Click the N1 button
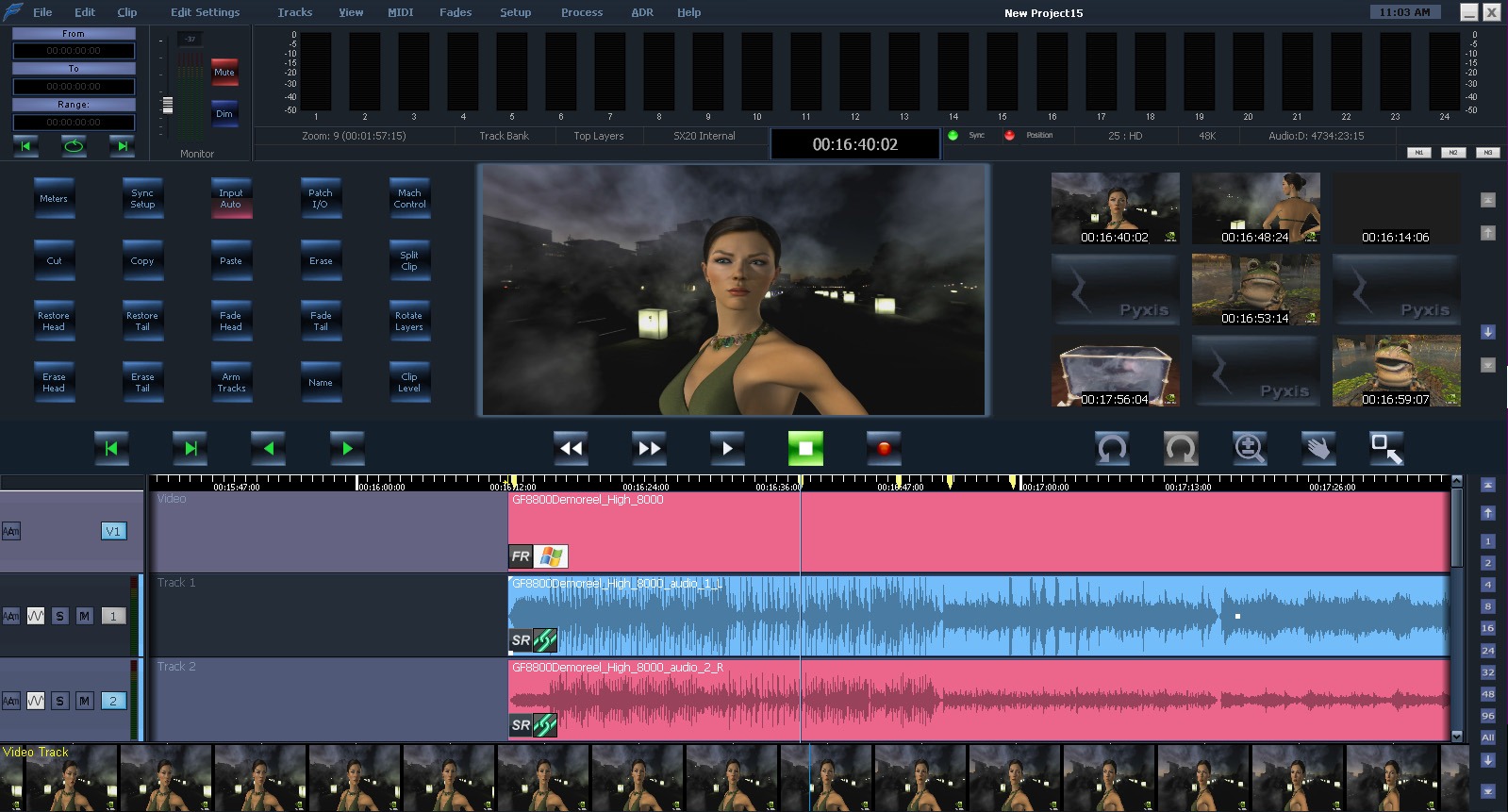Screen dimensions: 1508x812 [x=1418, y=153]
